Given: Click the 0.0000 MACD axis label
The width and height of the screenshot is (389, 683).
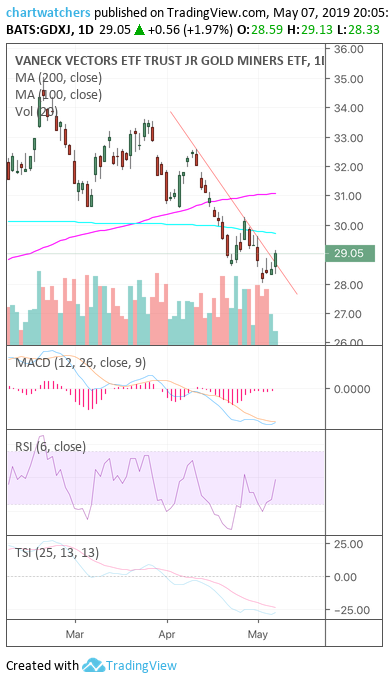Looking at the screenshot, I should tap(351, 389).
